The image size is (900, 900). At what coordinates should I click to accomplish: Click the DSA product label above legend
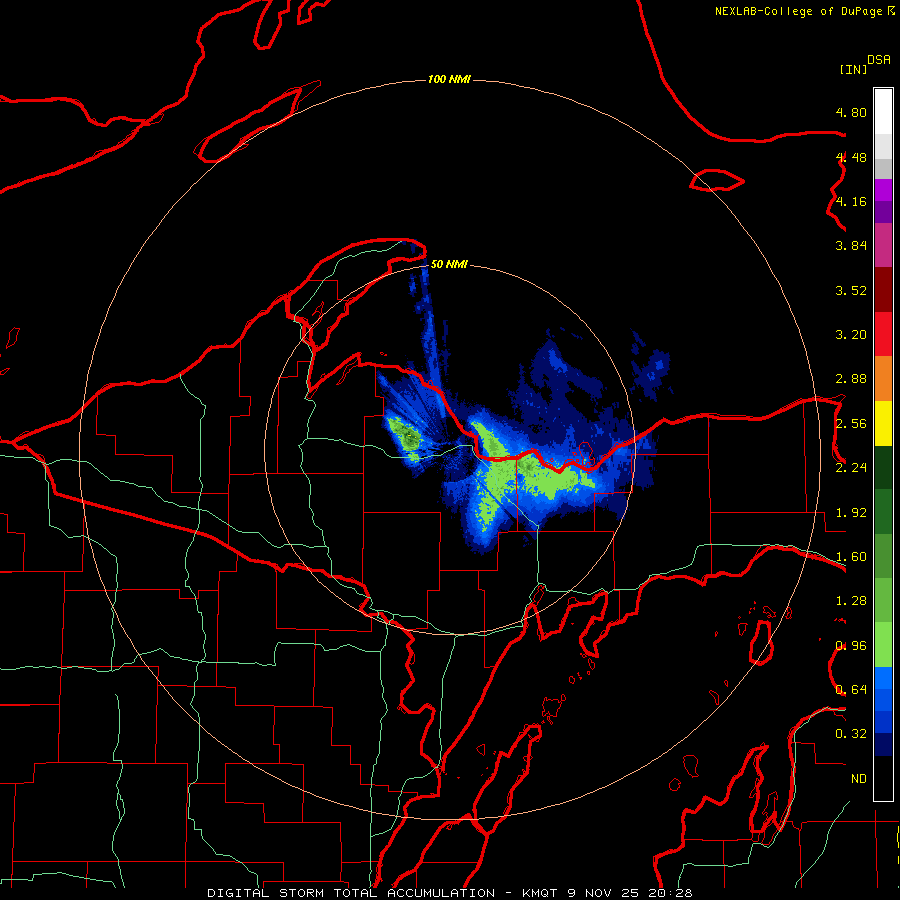point(879,60)
